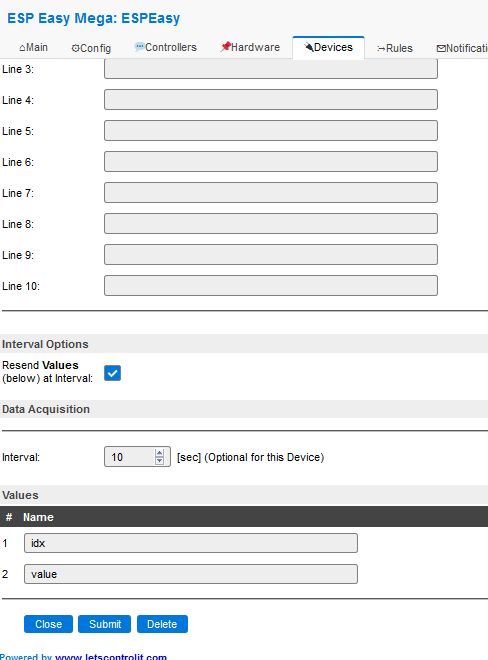This screenshot has width=488, height=660.
Task: Open the www.letscontrolit.com link
Action: (x=111, y=657)
